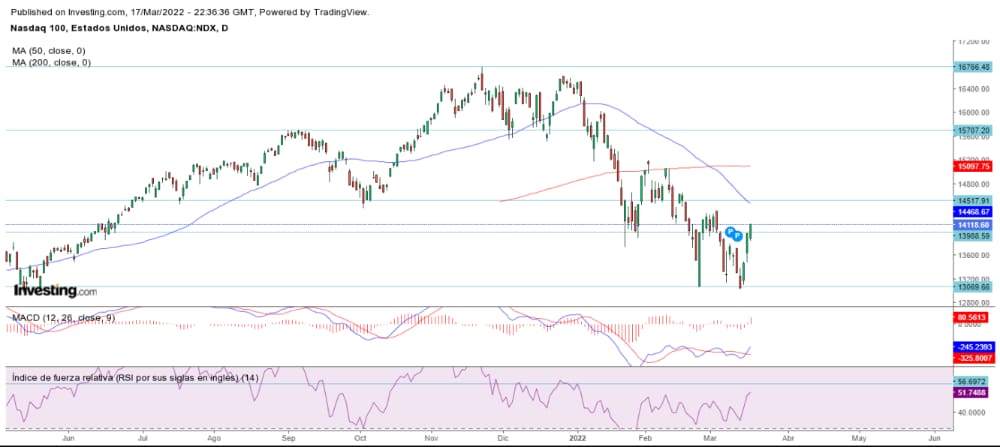Image resolution: width=1000 pixels, height=447 pixels.
Task: Click the right-hand blue P event marker
Action: point(737,236)
